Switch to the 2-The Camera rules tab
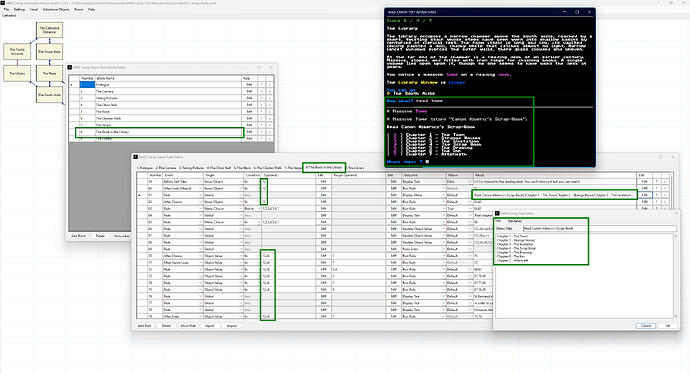690x374 pixels. (166, 168)
